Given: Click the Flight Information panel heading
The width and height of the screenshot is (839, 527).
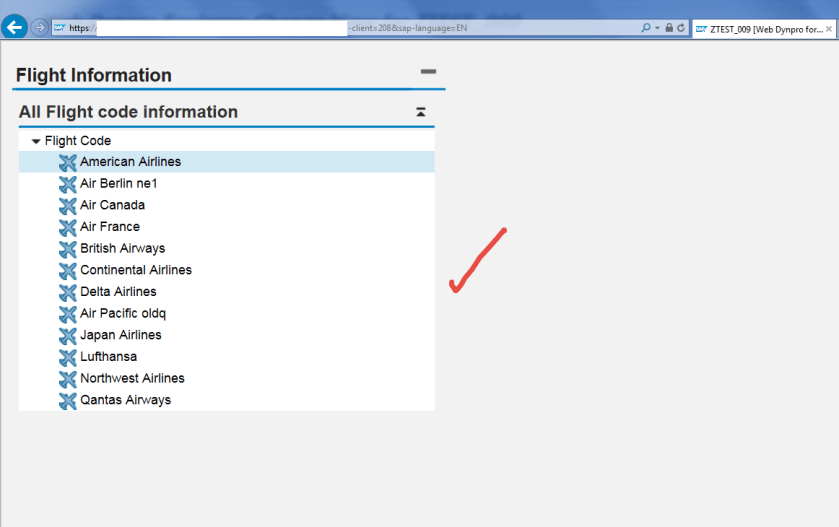Looking at the screenshot, I should click(x=94, y=75).
